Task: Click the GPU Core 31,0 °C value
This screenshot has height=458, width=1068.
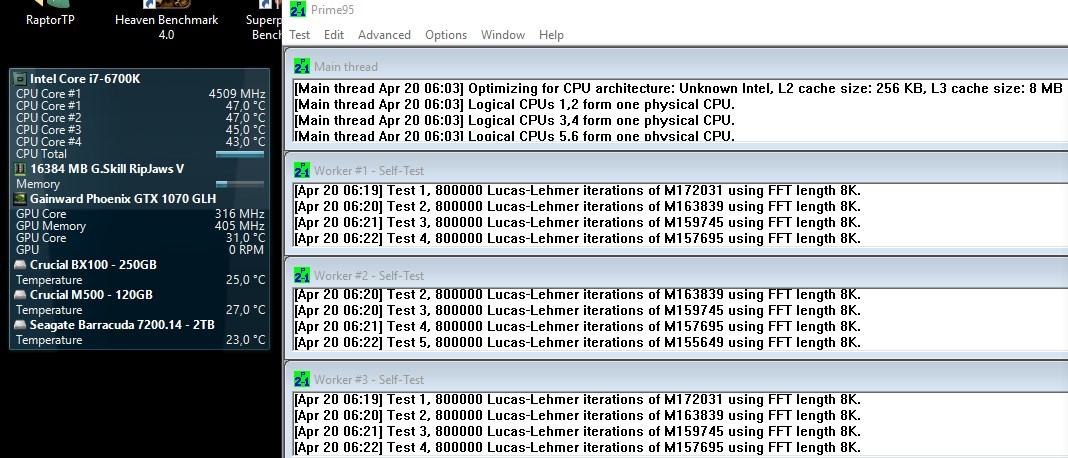Action: point(245,238)
